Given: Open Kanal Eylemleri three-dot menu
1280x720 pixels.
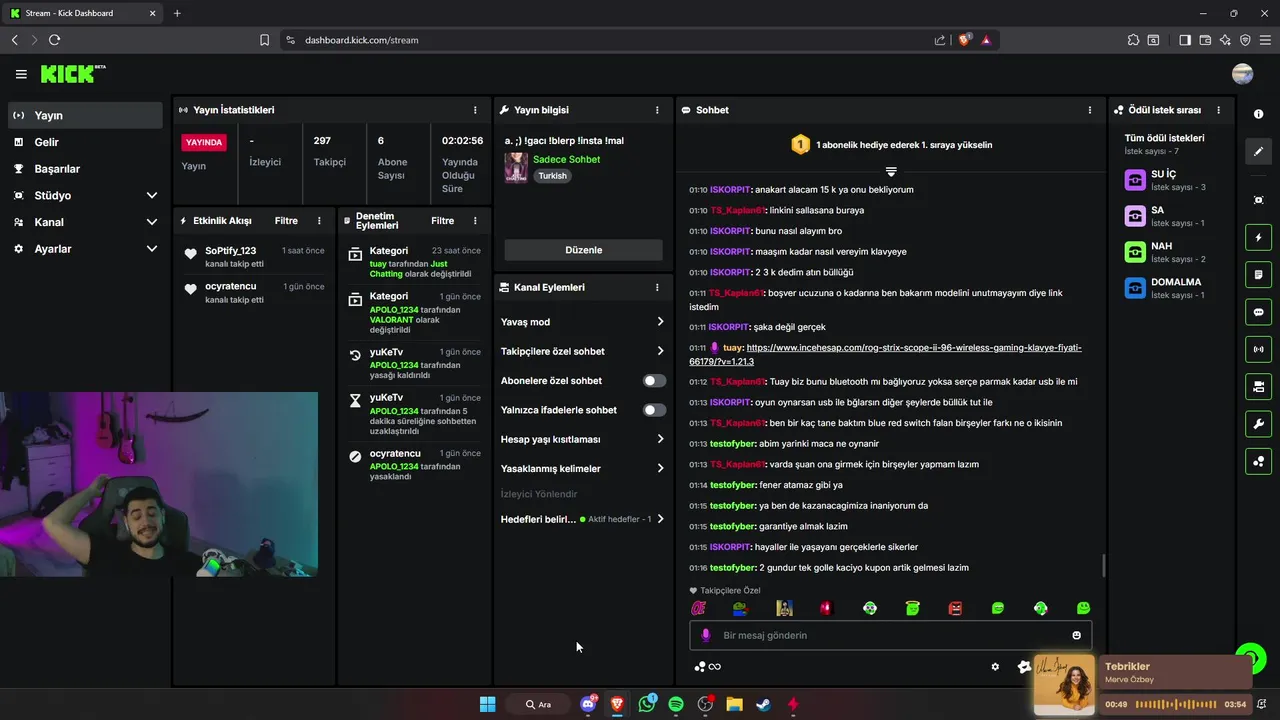Looking at the screenshot, I should (657, 287).
